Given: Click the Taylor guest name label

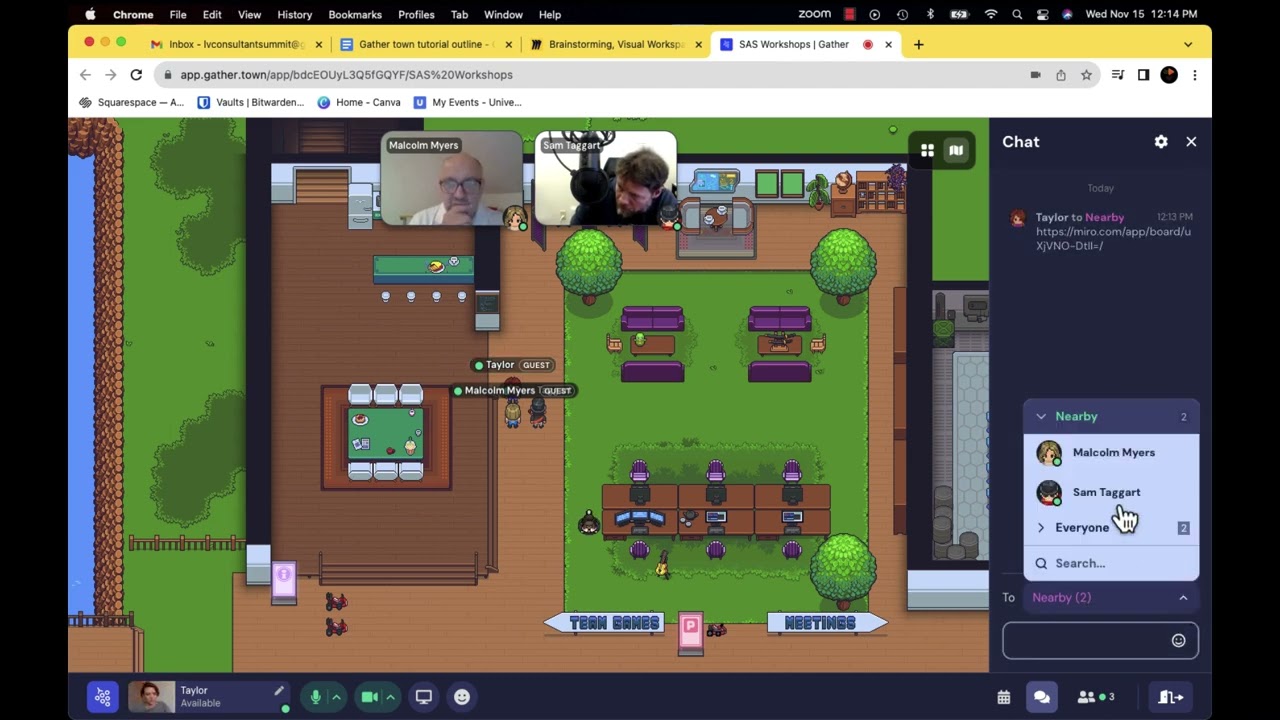Looking at the screenshot, I should pyautogui.click(x=513, y=365).
